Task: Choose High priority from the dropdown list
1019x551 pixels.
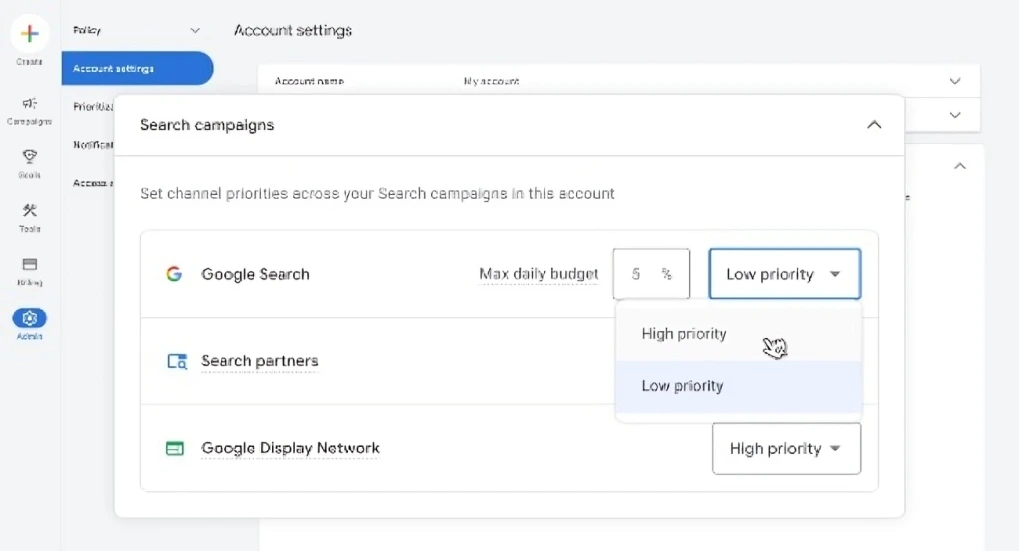Action: click(x=738, y=334)
